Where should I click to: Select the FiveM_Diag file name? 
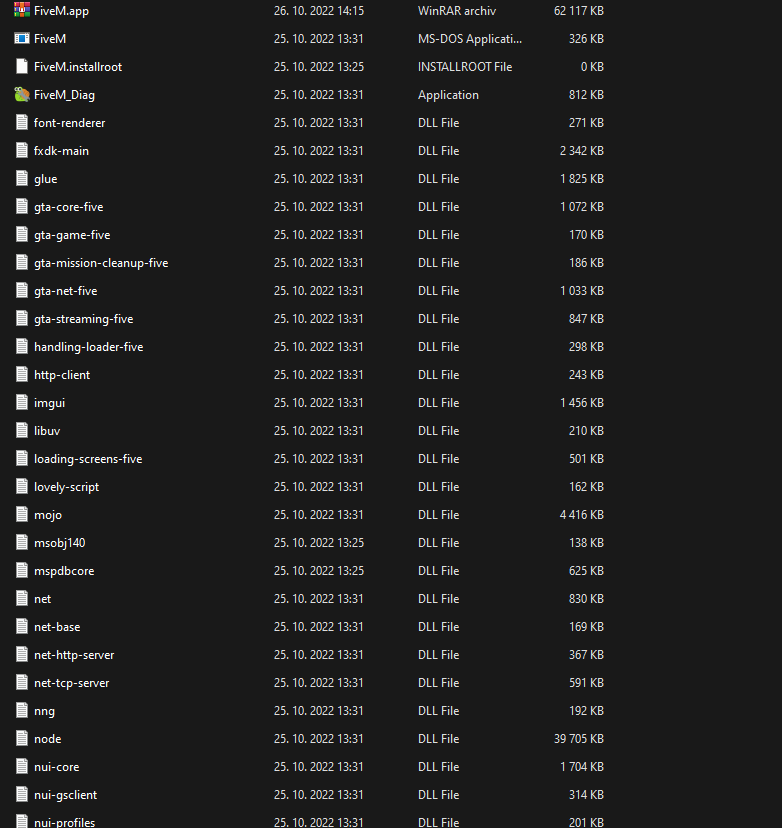click(64, 95)
